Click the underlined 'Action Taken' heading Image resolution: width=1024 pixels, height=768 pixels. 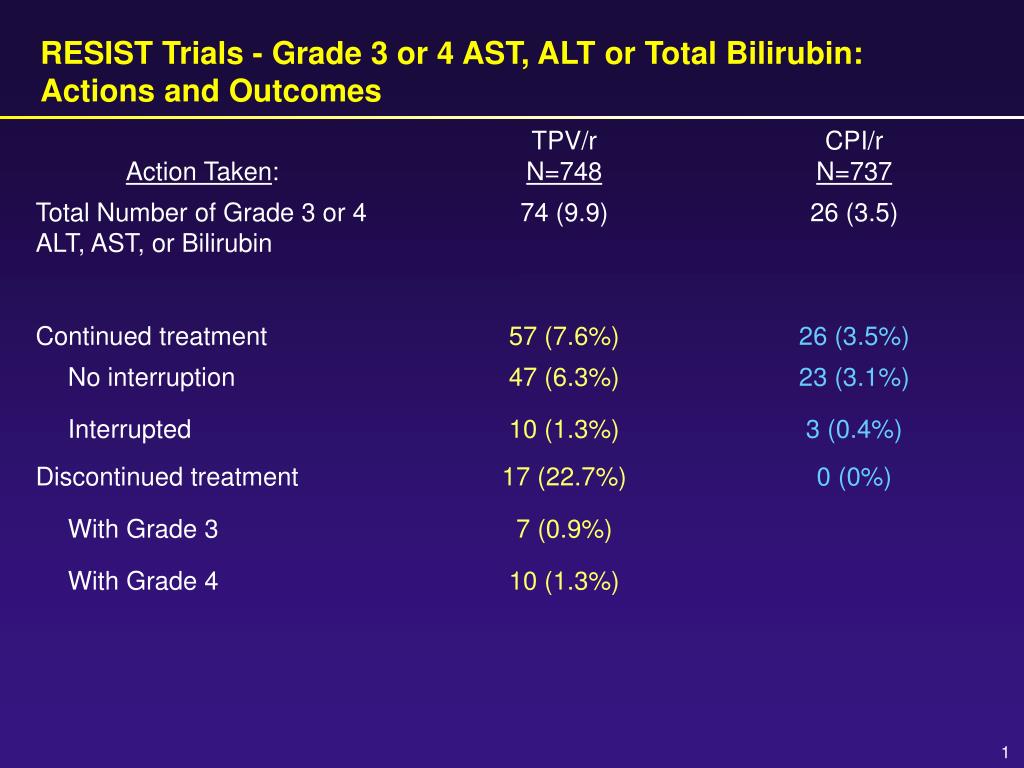click(199, 173)
